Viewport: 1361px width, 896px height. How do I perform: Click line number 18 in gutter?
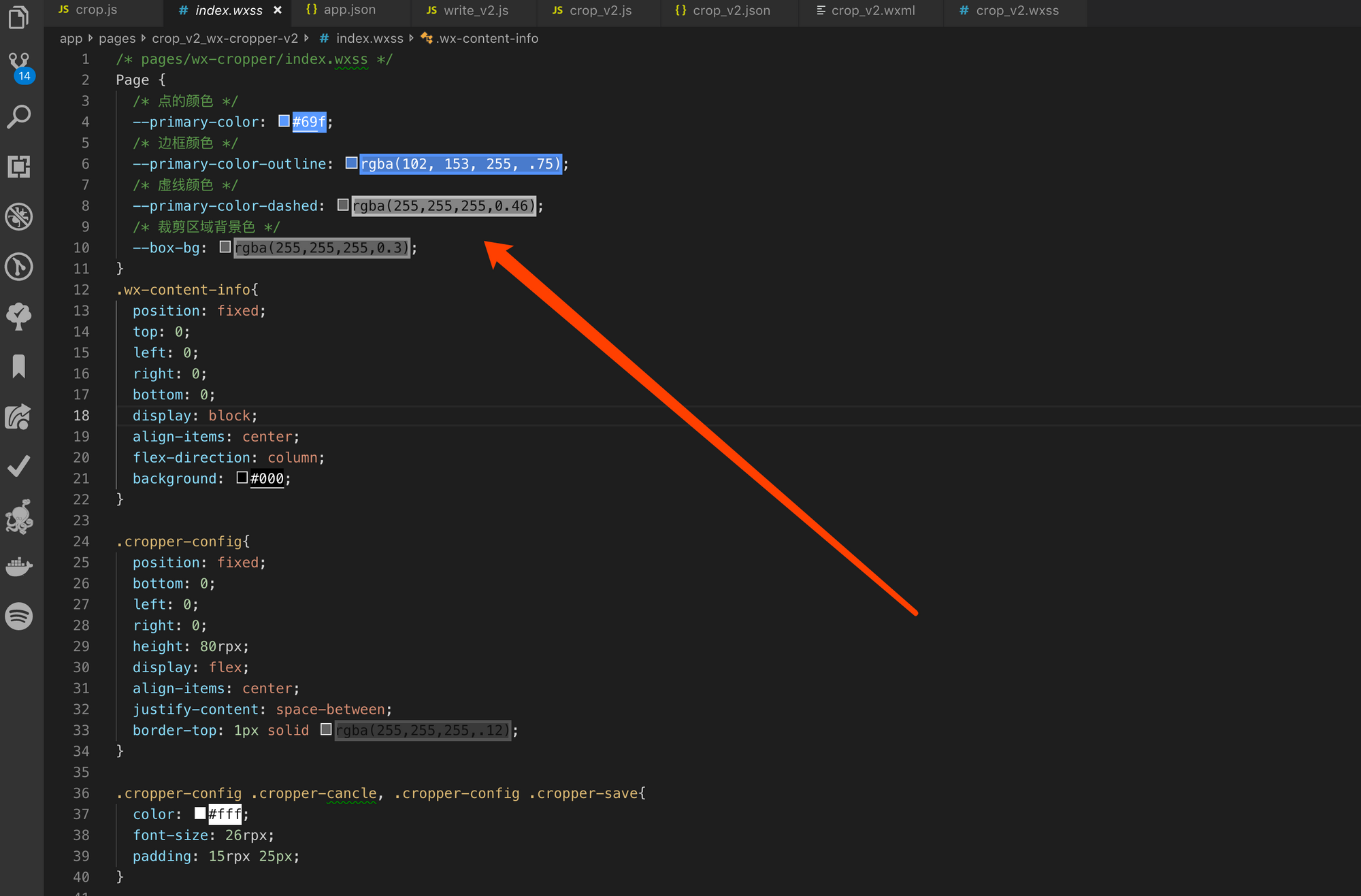(81, 416)
